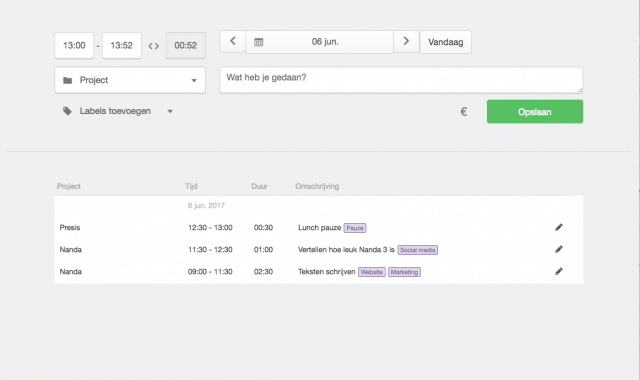Image resolution: width=640 pixels, height=380 pixels.
Task: Click the 12:30 - 13:00 time cell
Action: (x=210, y=227)
